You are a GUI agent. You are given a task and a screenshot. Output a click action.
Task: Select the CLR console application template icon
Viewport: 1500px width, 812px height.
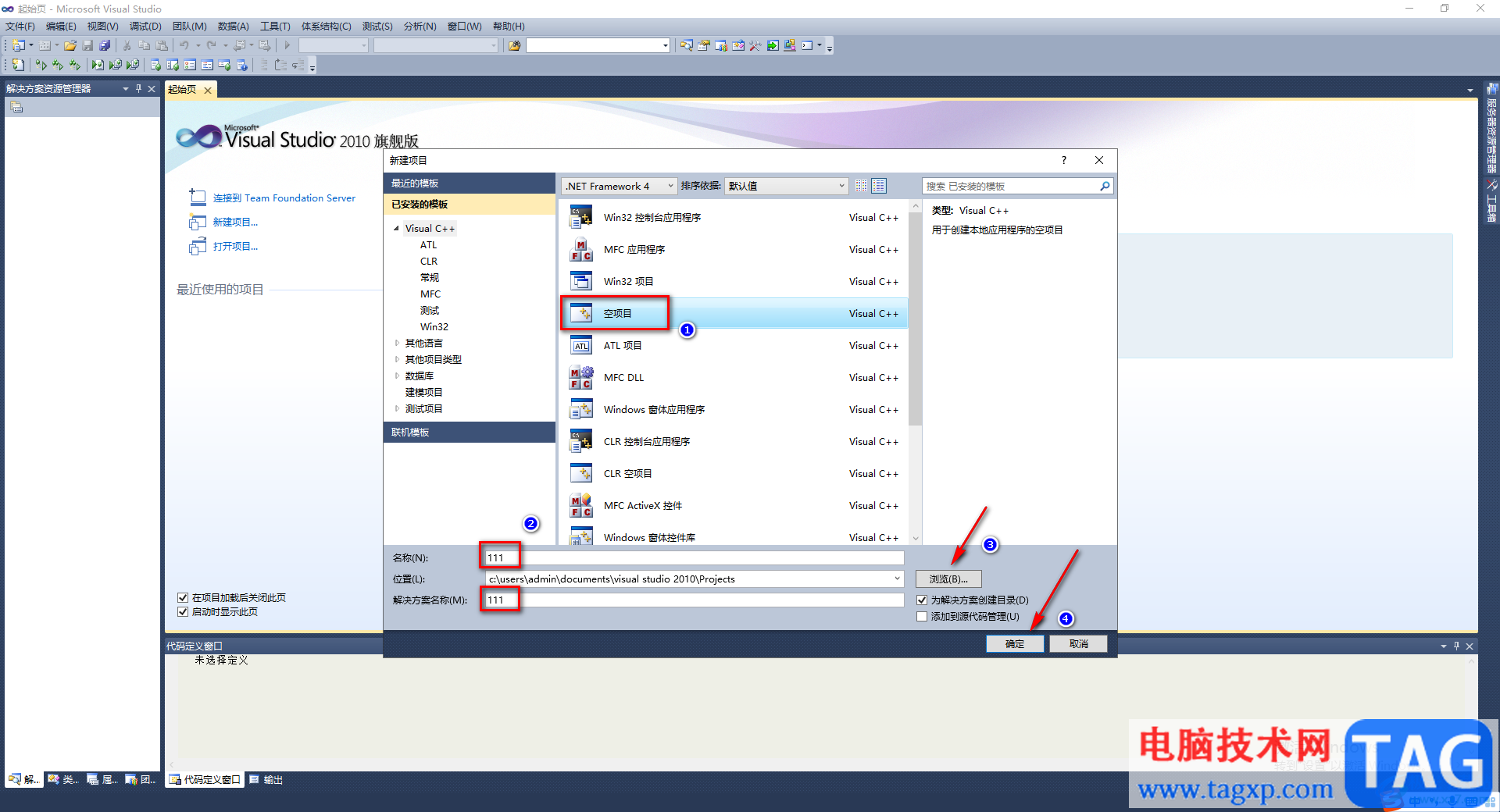pos(580,441)
